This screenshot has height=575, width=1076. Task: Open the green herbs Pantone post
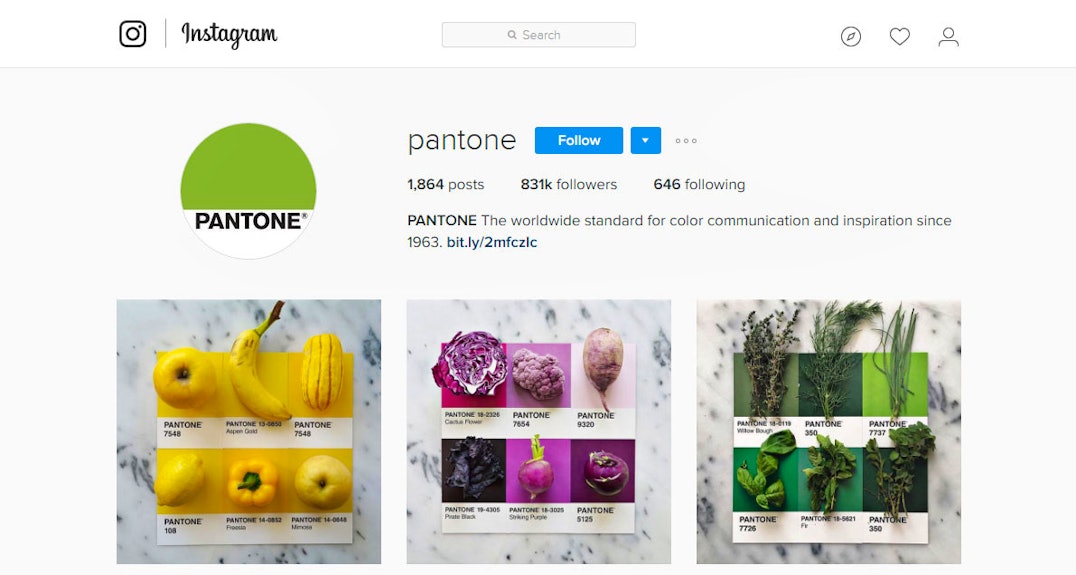[829, 432]
